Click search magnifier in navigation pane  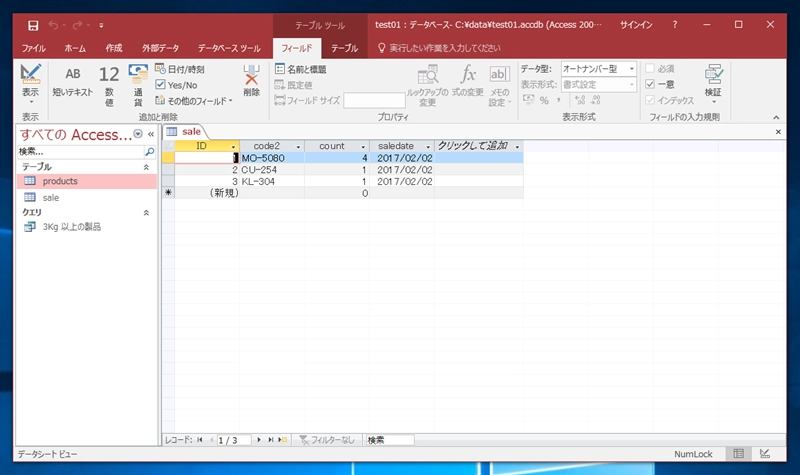coord(149,152)
